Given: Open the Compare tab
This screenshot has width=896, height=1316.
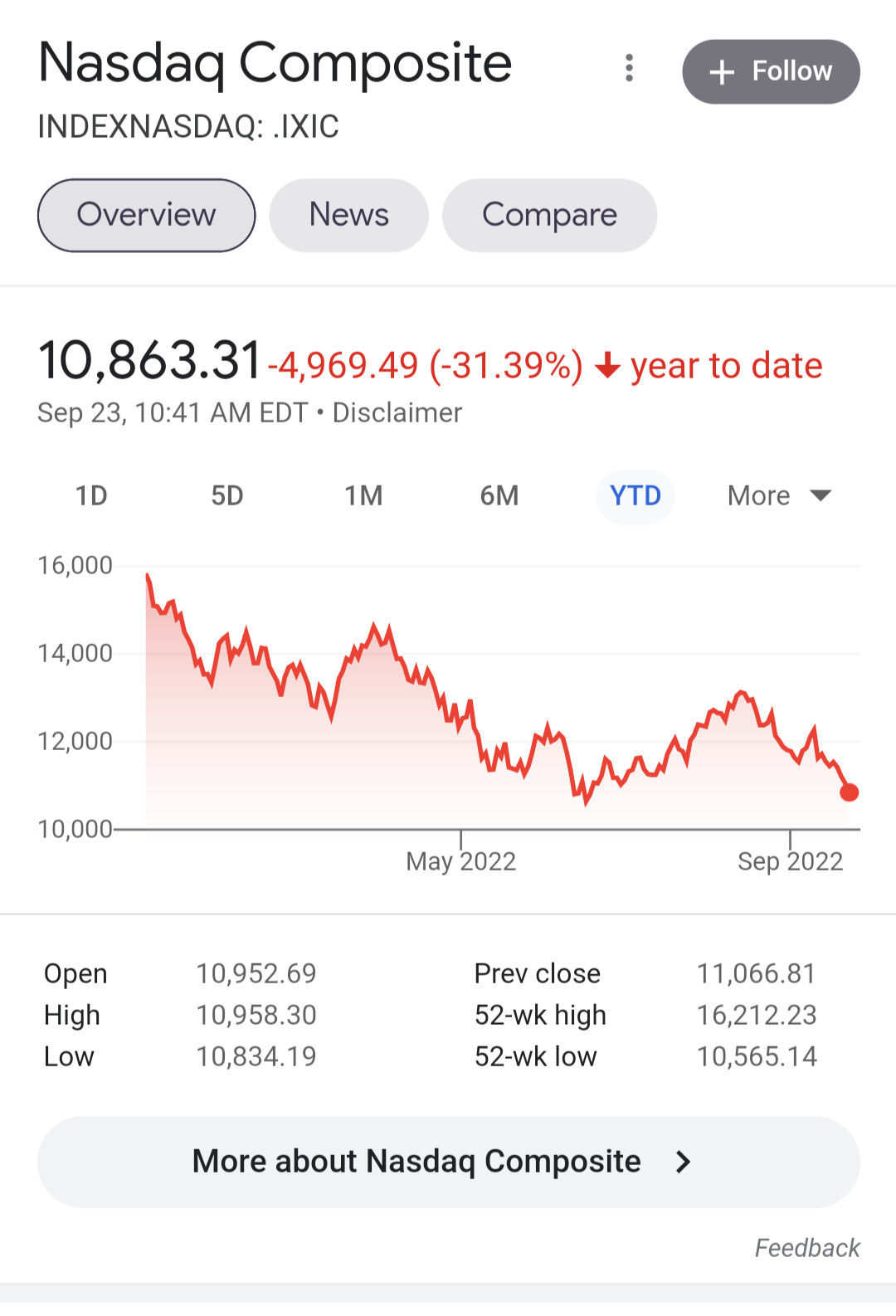Looking at the screenshot, I should point(549,215).
